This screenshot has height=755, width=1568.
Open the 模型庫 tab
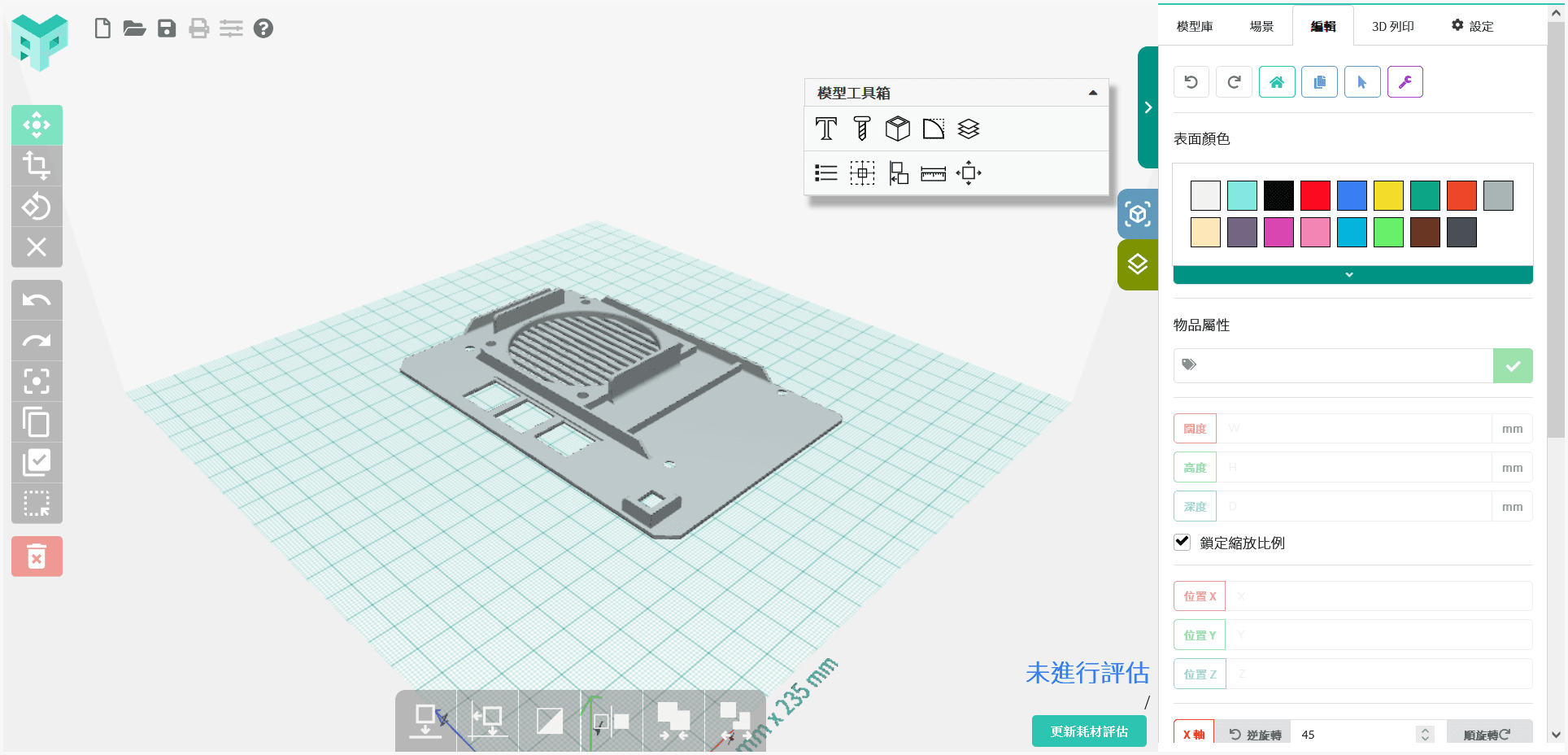click(x=1192, y=25)
